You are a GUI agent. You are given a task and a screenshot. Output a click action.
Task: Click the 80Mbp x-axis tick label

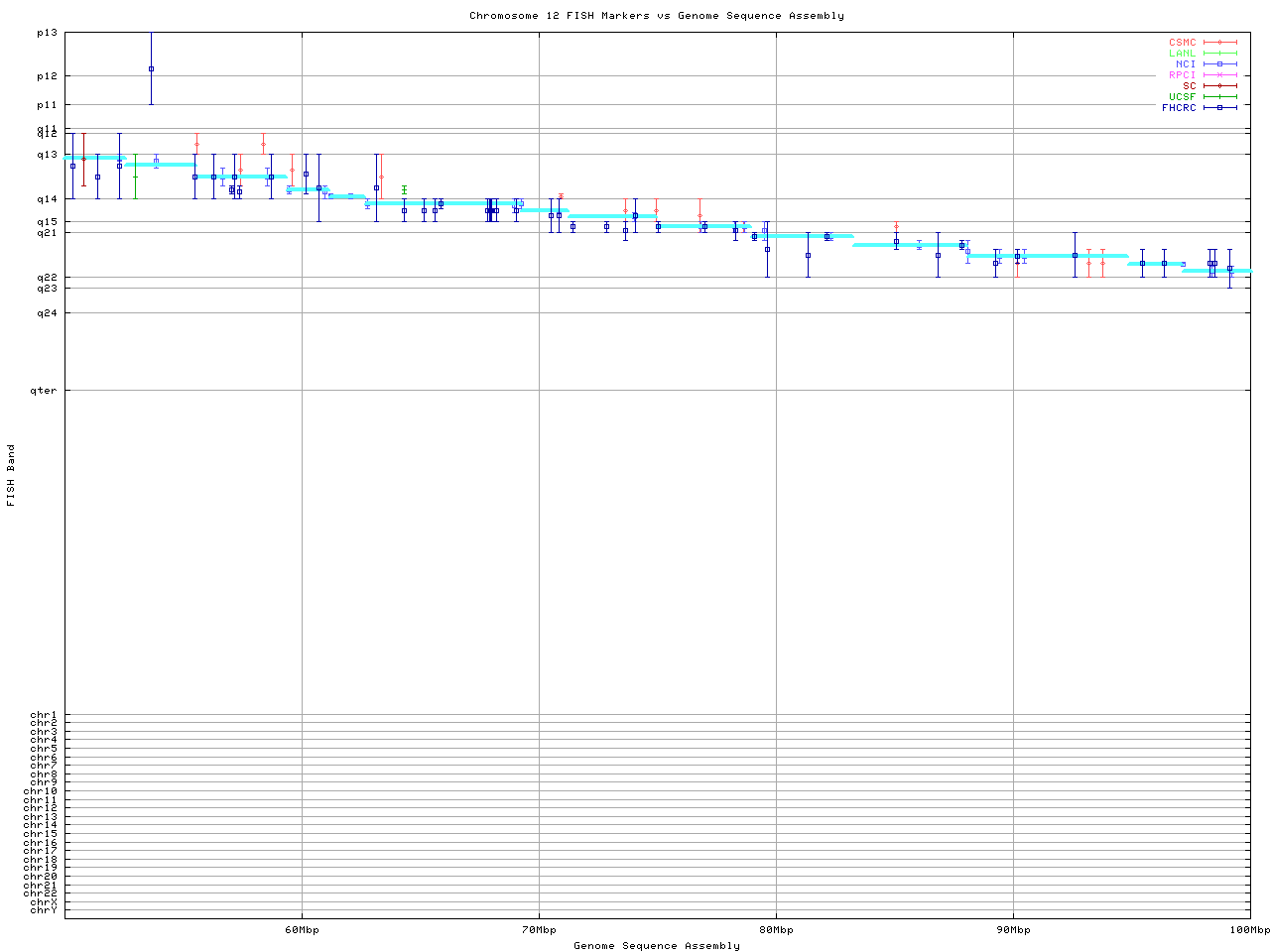[x=776, y=930]
